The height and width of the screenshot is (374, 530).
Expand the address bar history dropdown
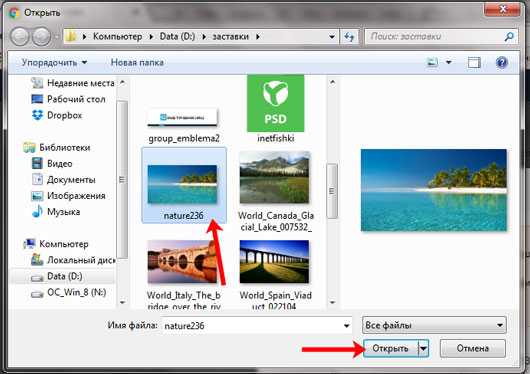pos(332,37)
